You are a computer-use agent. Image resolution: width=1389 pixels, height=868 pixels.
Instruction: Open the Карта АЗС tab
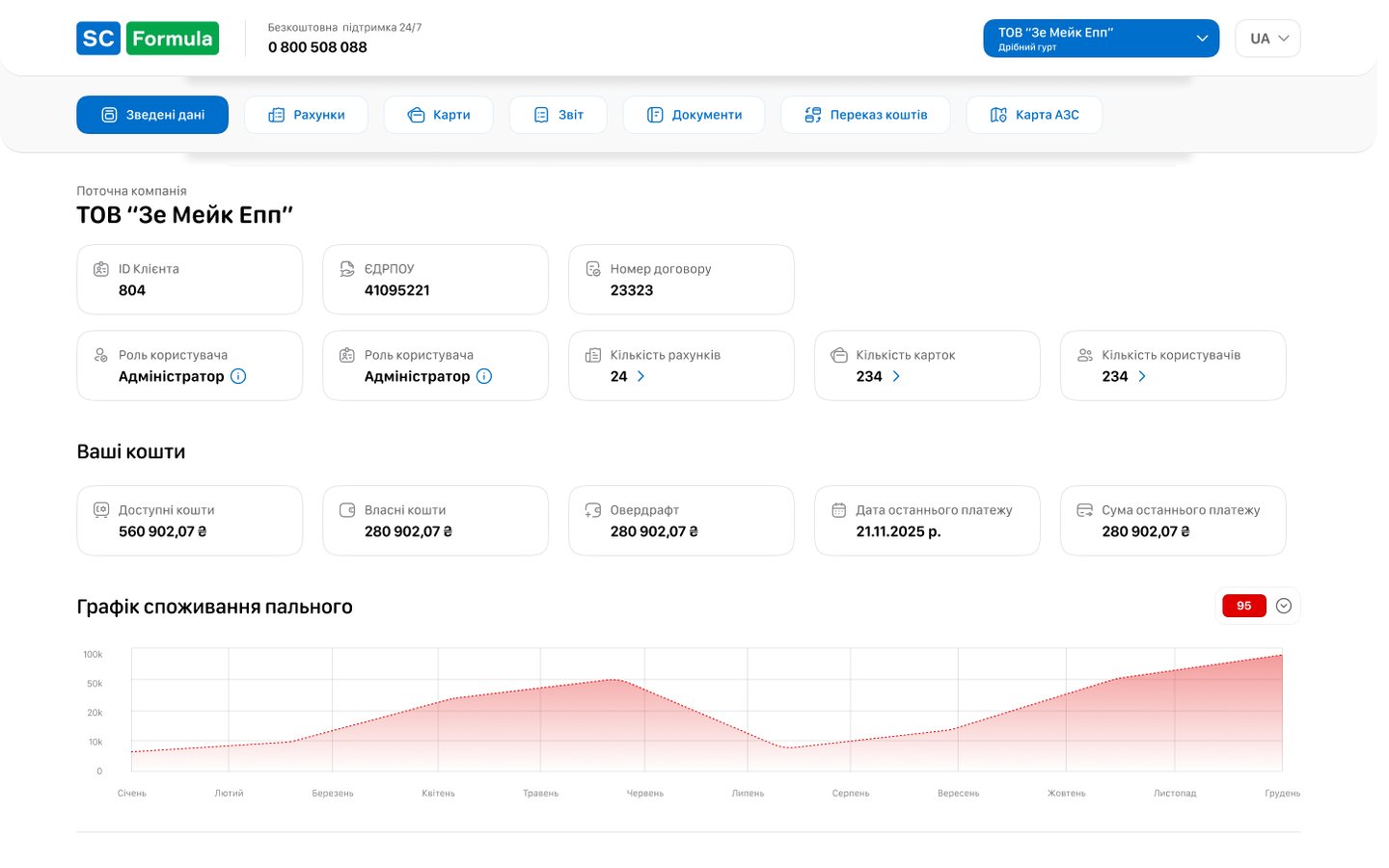(1034, 115)
